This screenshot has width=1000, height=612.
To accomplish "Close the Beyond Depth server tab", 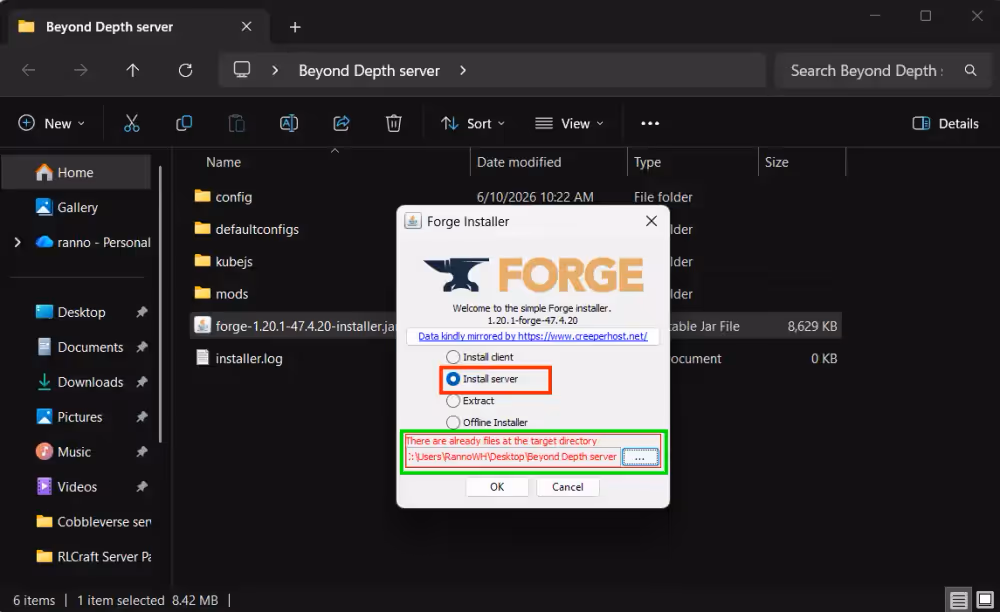I will point(246,27).
